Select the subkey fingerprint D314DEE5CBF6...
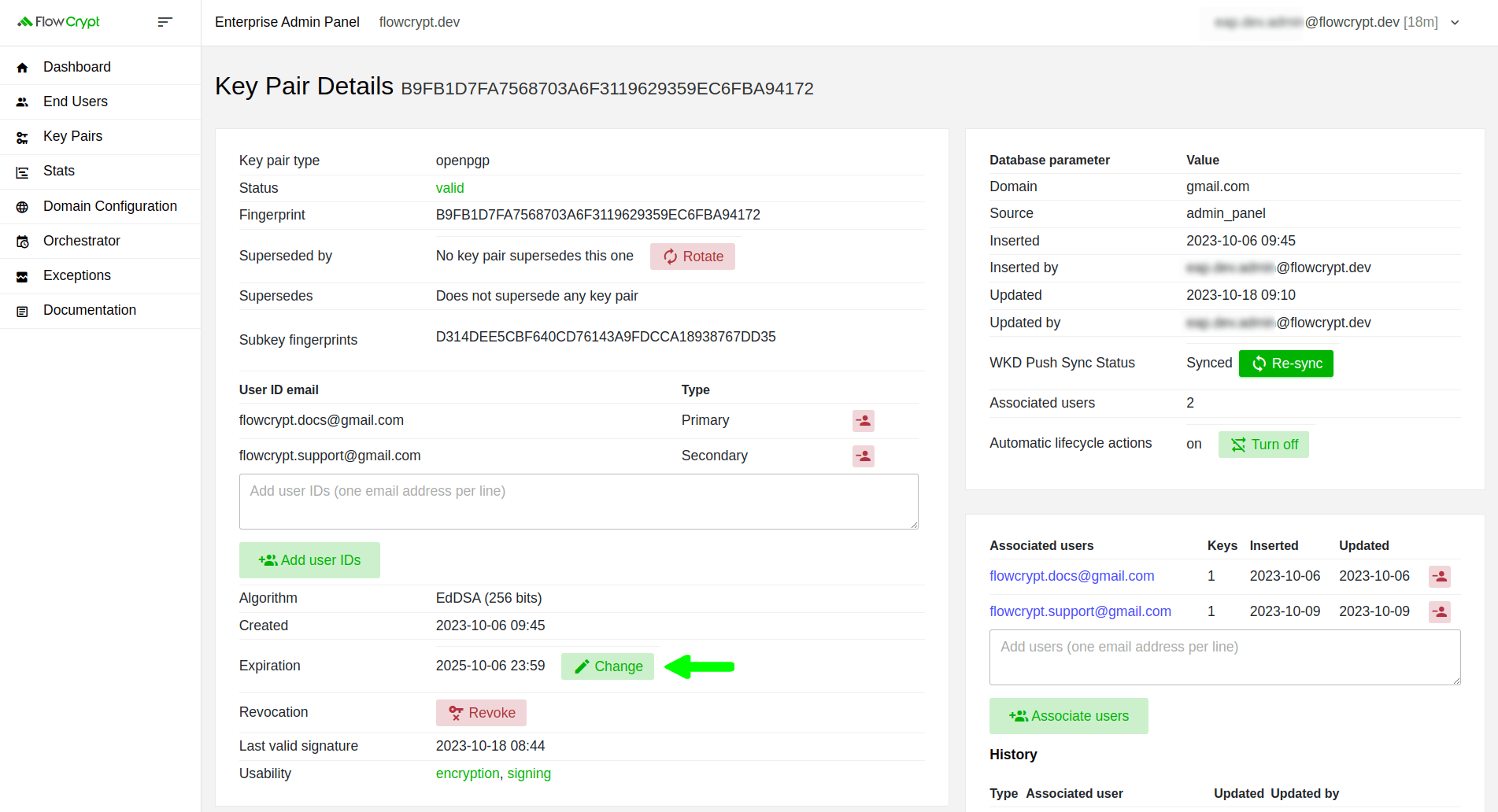Viewport: 1498px width, 812px height. tap(606, 337)
